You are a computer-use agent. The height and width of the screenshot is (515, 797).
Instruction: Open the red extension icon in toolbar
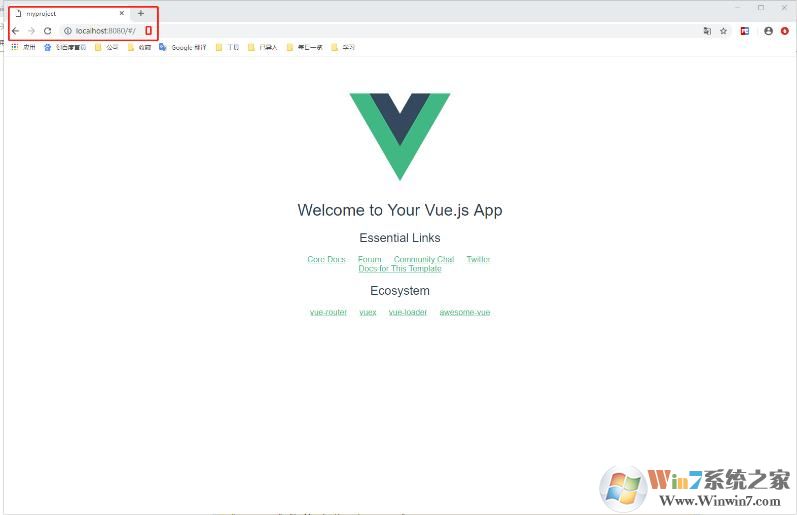tap(745, 31)
